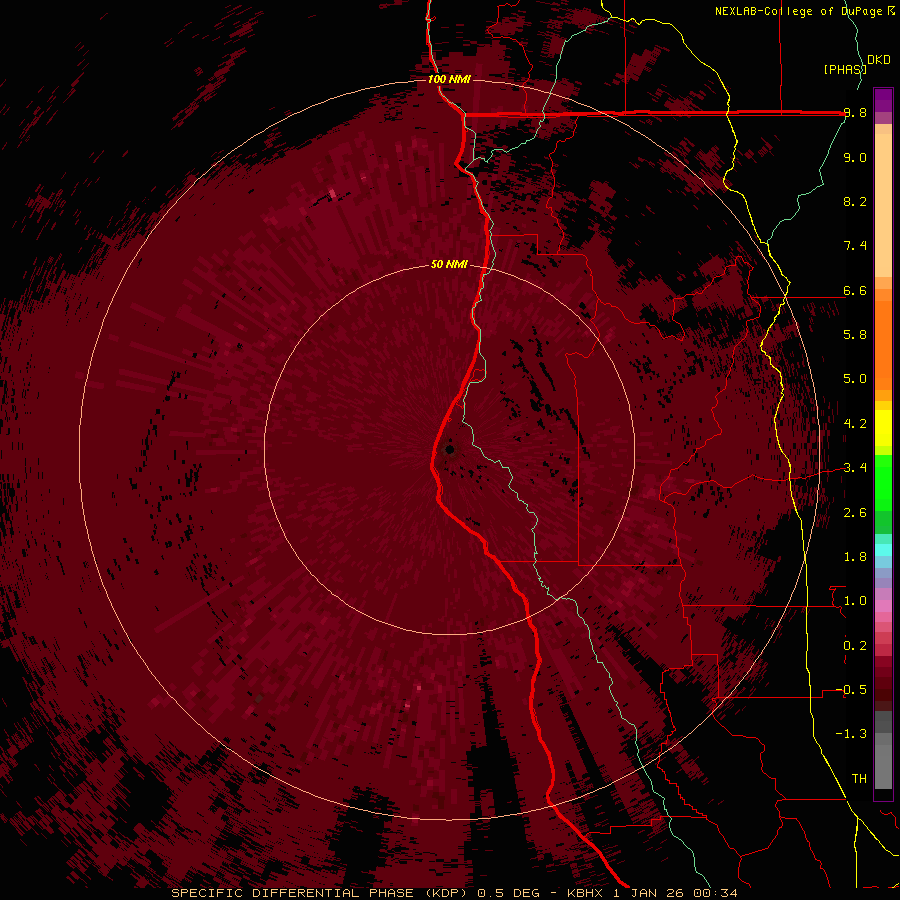The height and width of the screenshot is (900, 900).
Task: Click the 0.2 value on the scale
Action: (x=855, y=646)
